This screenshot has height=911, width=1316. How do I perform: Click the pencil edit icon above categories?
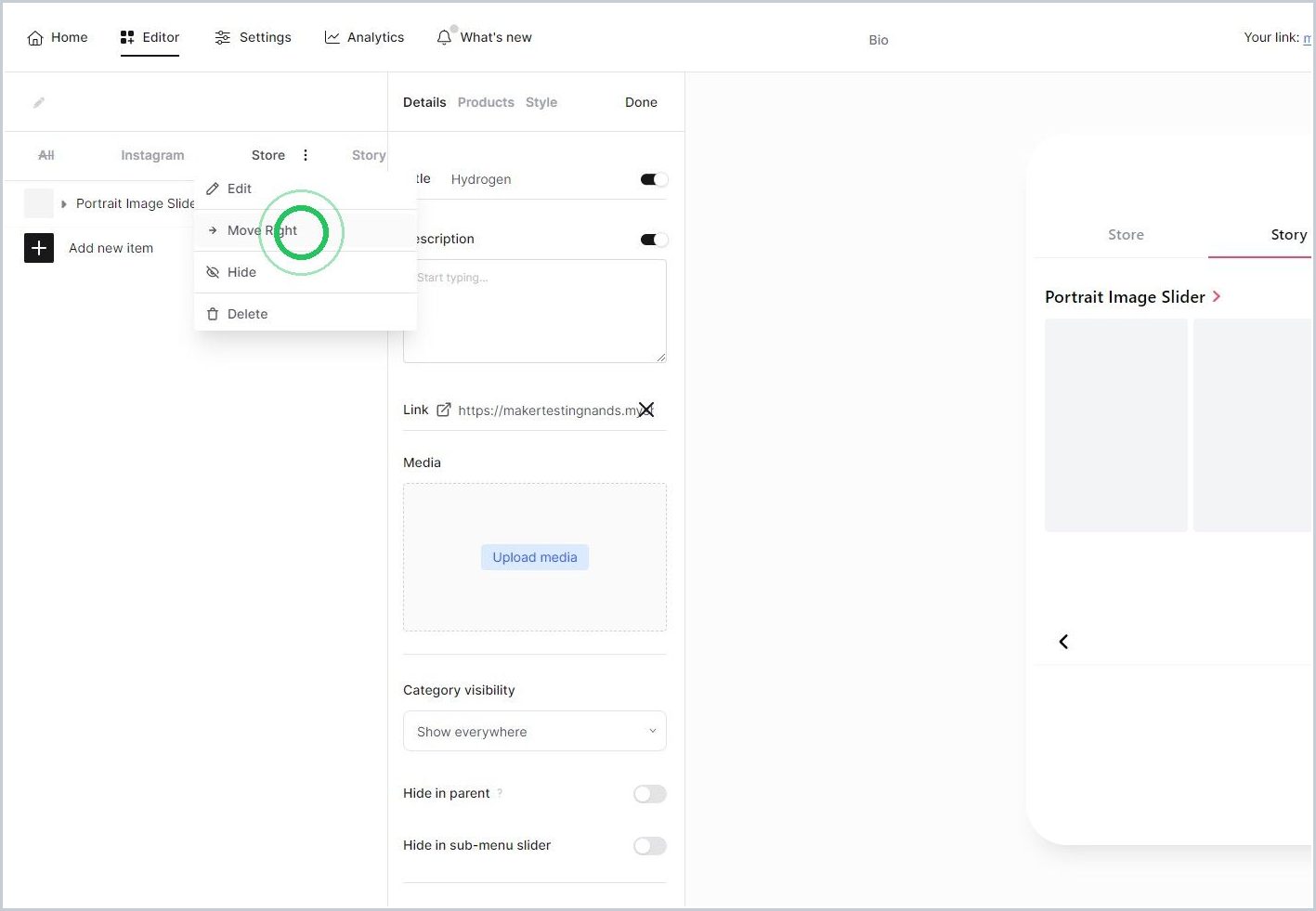[39, 102]
